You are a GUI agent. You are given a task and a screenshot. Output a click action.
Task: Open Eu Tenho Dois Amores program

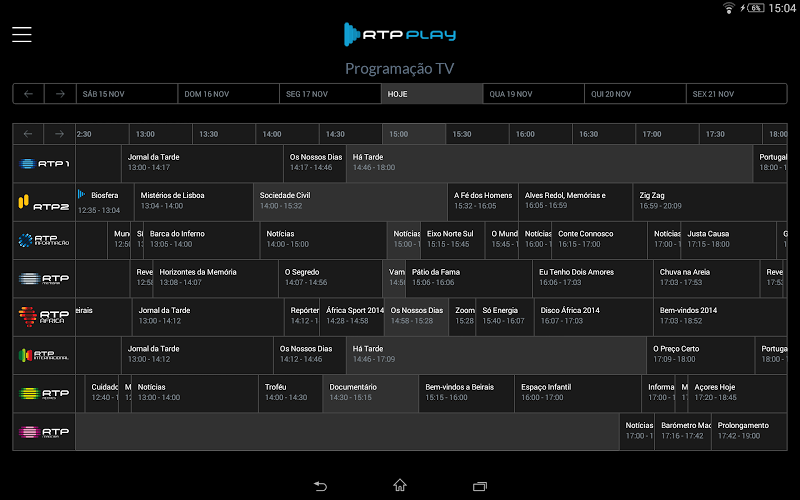click(593, 279)
